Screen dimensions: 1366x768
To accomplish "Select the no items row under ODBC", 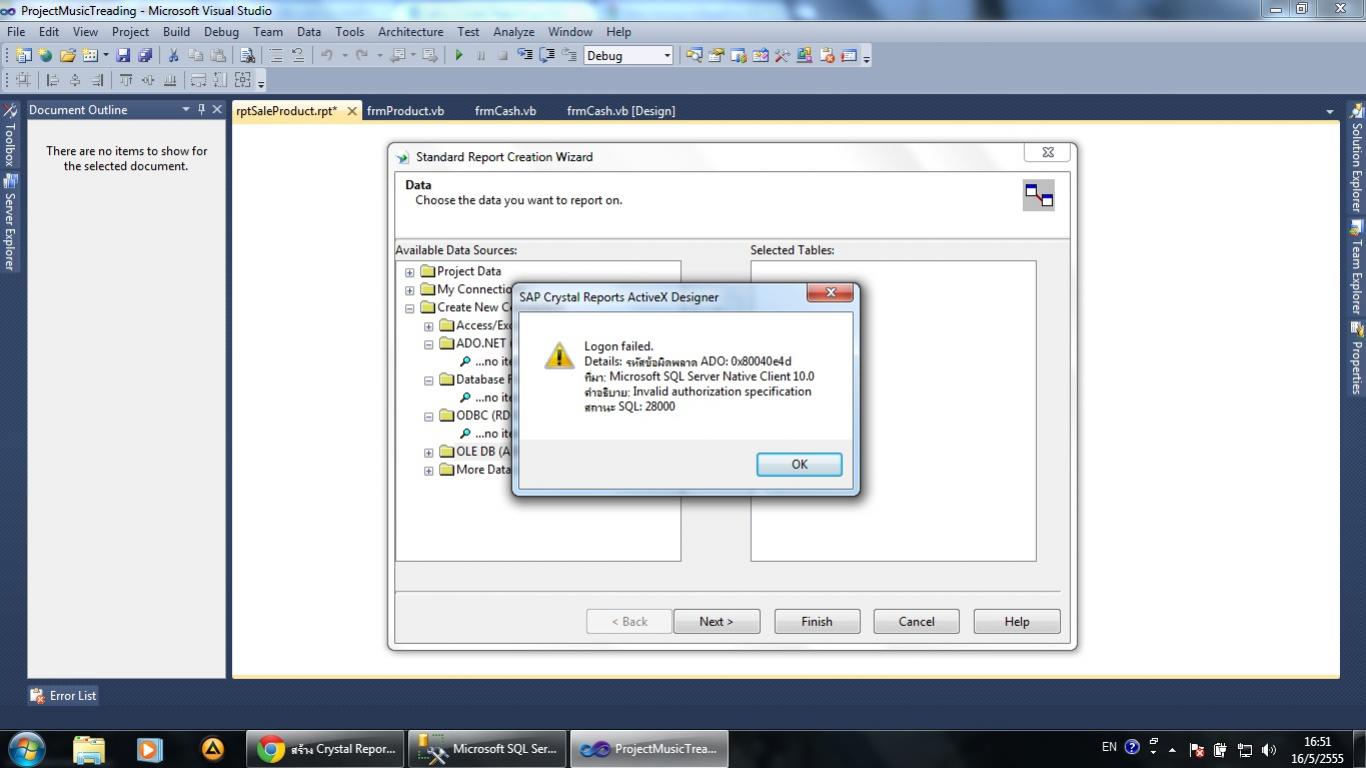I will pos(486,434).
